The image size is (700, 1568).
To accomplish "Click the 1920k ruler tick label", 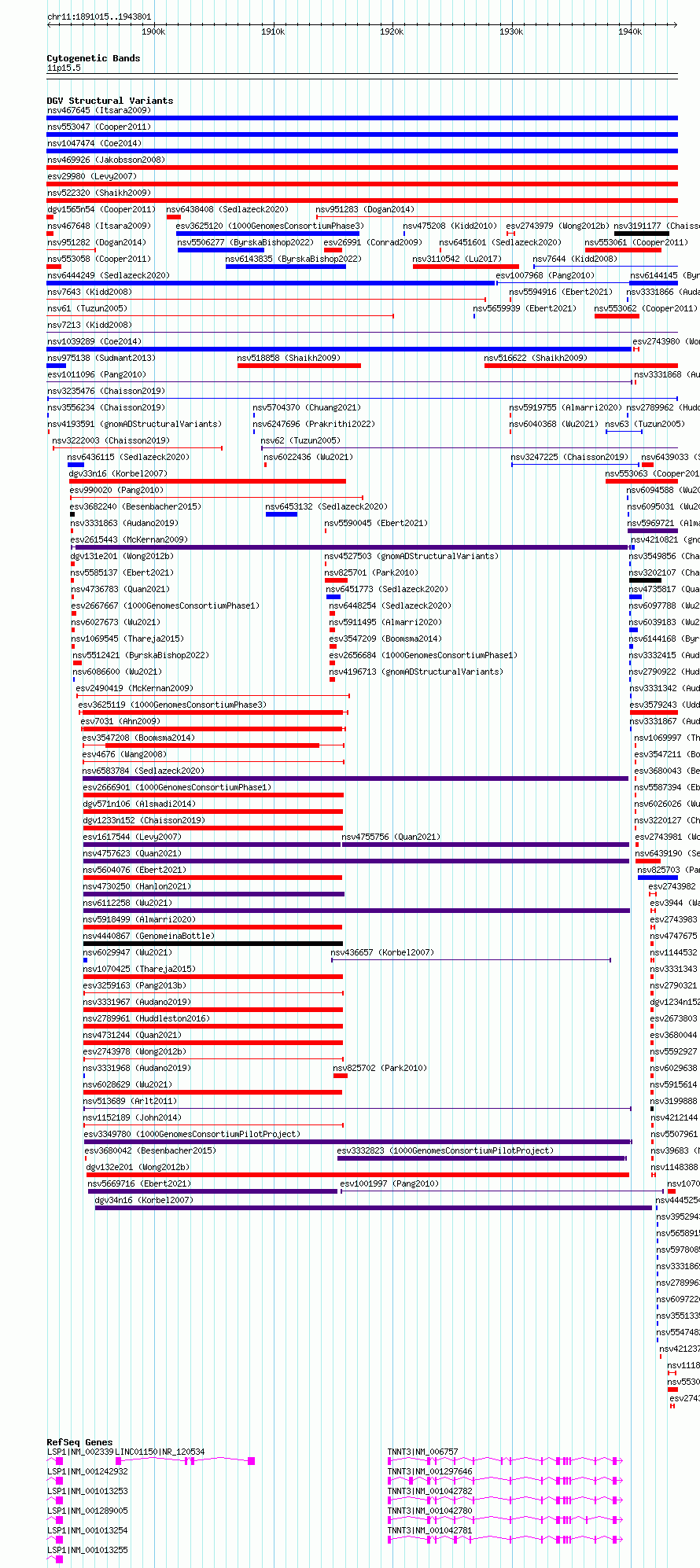I will coord(392,31).
